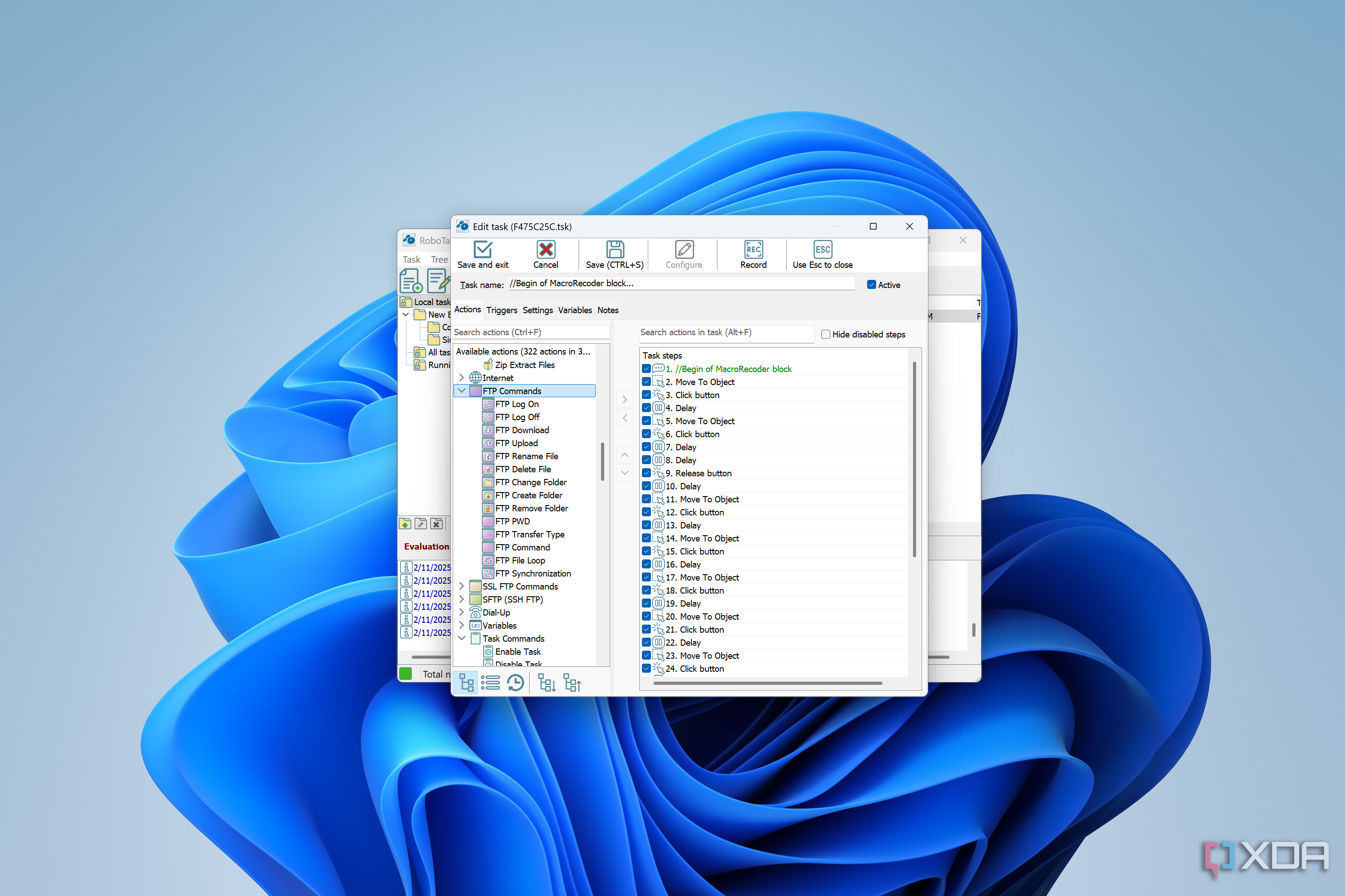Viewport: 1345px width, 896px height.
Task: Select Zip Extract Files action
Action: [x=525, y=365]
